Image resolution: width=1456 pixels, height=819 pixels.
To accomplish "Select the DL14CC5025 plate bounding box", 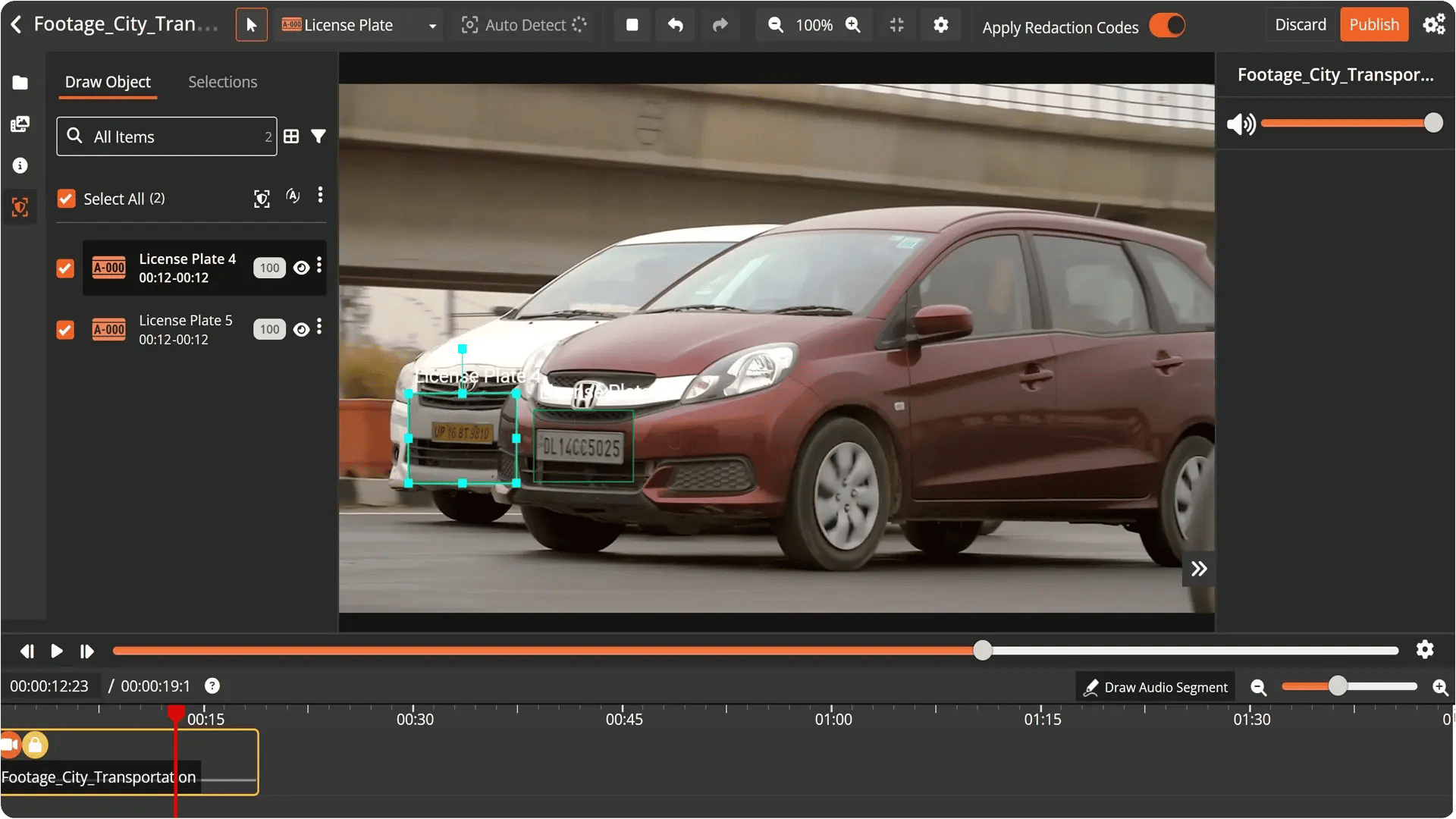I will [x=583, y=446].
